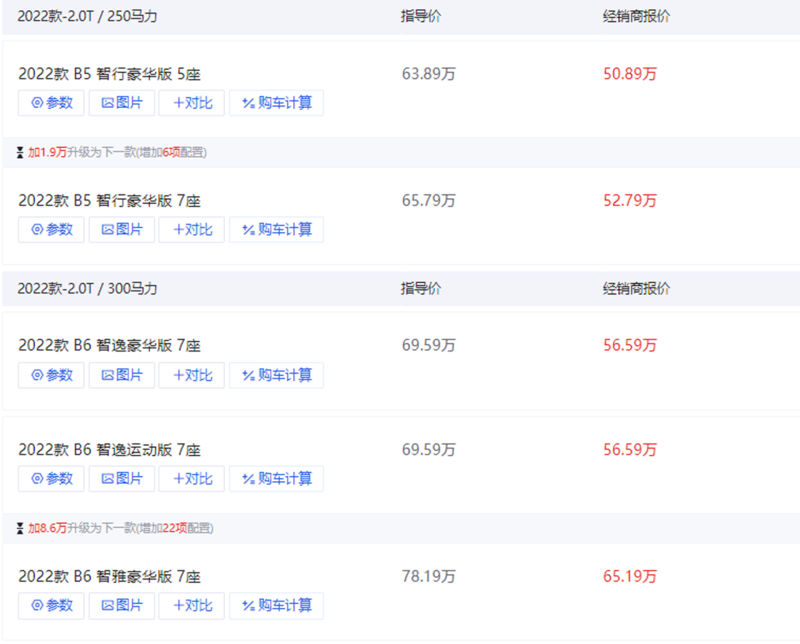Open 参数 for B5 智行豪华版 5座
This screenshot has width=800, height=644.
tap(51, 103)
